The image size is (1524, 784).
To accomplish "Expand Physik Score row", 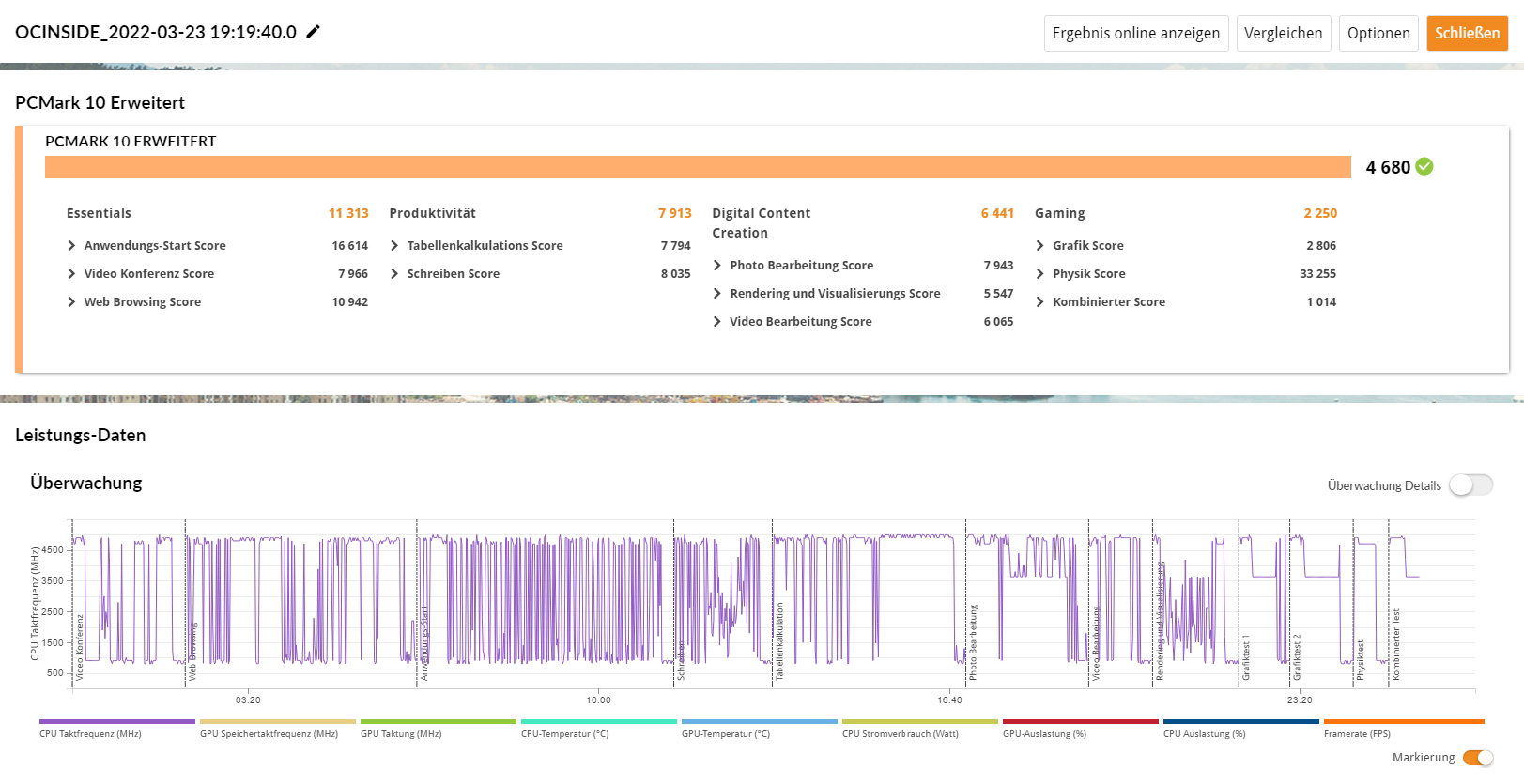I will coord(1040,274).
